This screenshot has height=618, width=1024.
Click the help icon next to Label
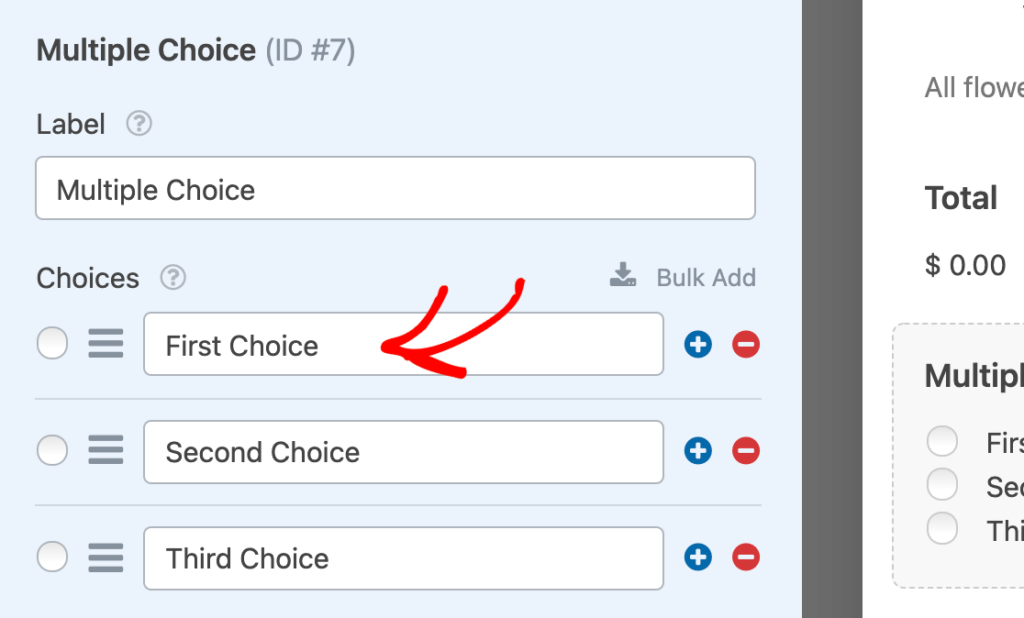click(139, 124)
